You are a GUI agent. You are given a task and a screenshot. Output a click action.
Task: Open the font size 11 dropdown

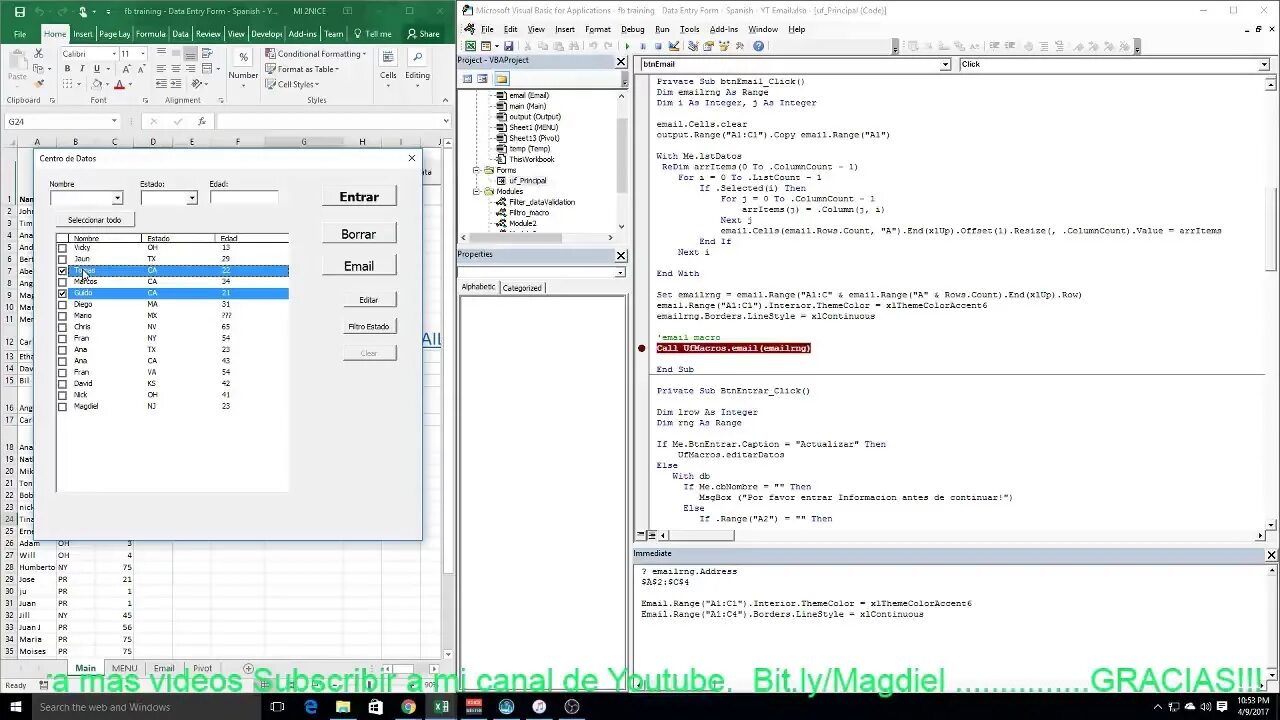pyautogui.click(x=143, y=54)
